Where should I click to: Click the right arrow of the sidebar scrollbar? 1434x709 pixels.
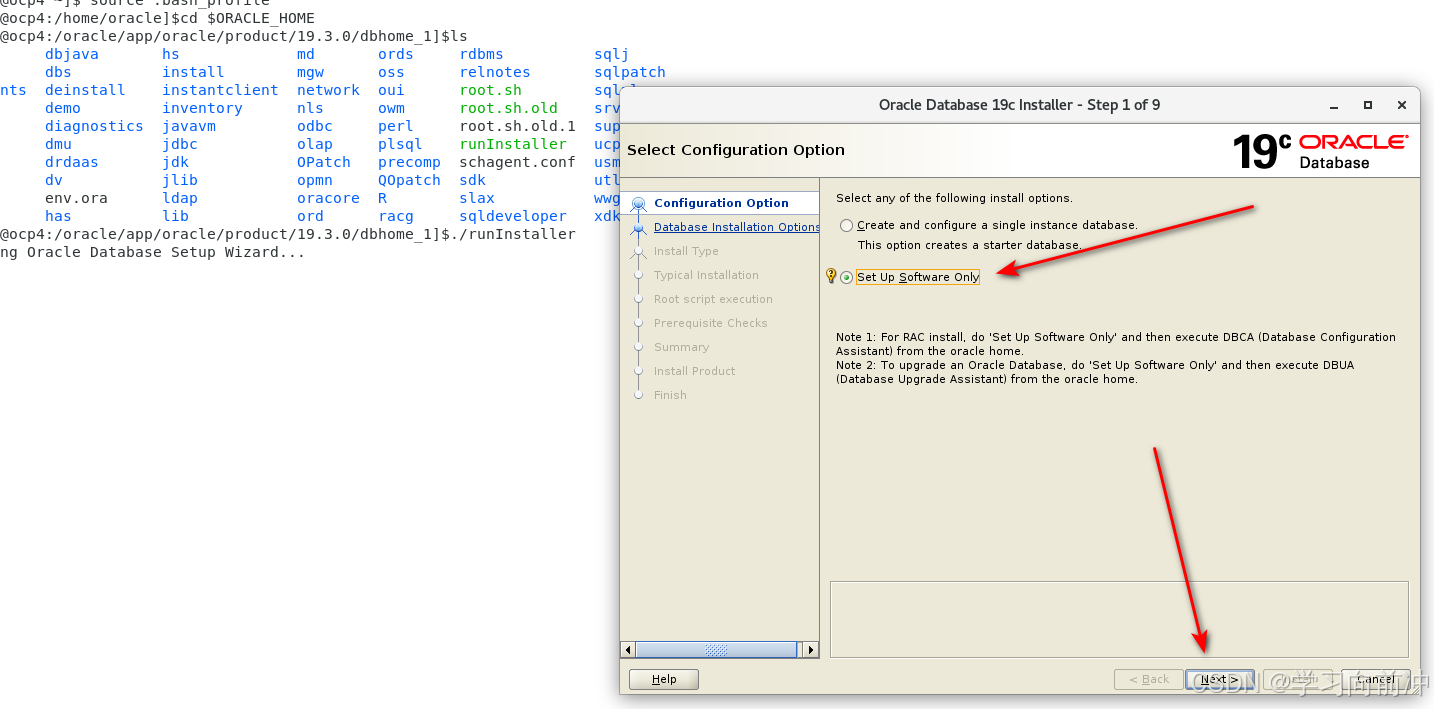click(x=811, y=649)
